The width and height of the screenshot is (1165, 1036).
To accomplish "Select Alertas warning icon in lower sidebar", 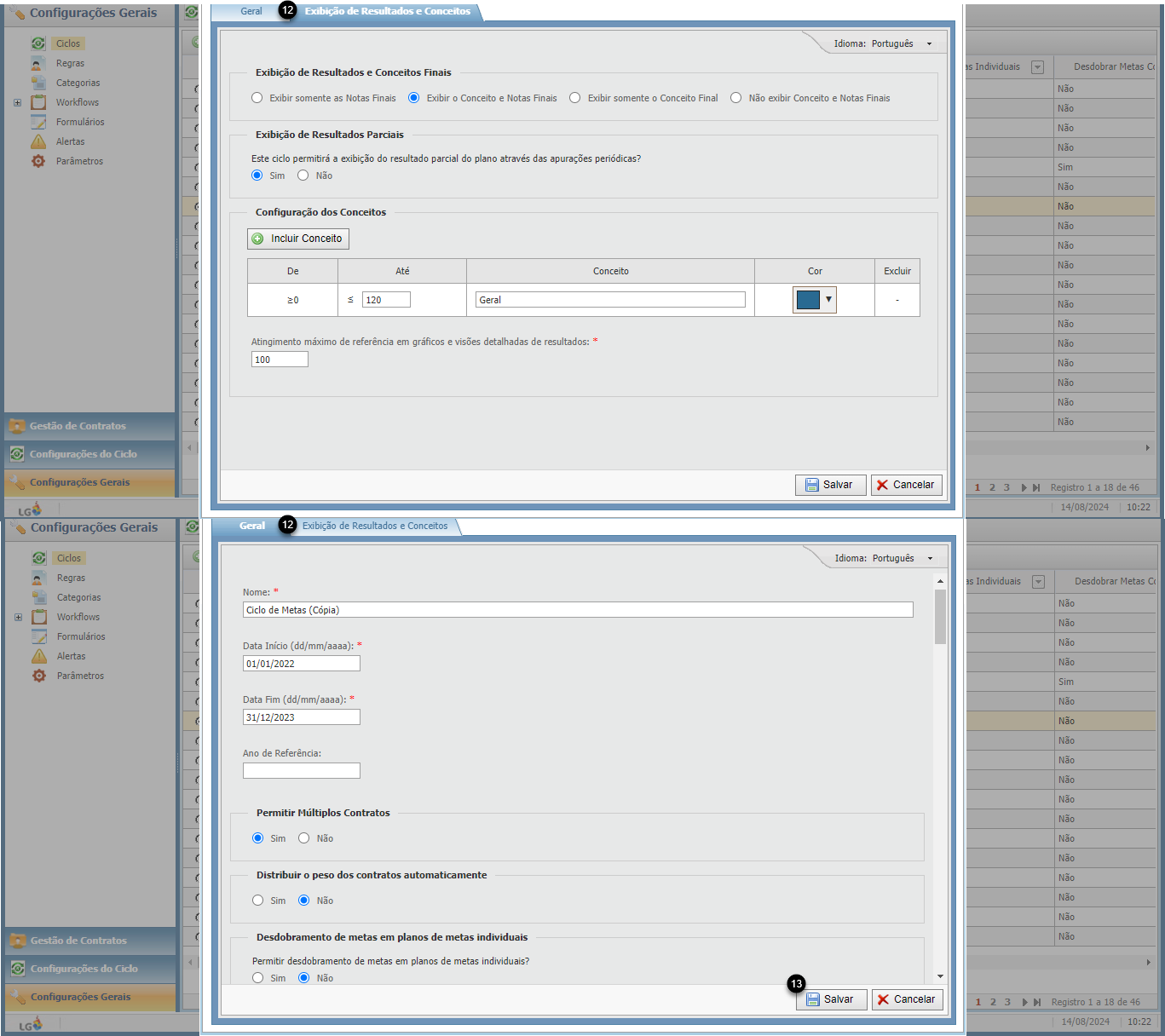I will (x=39, y=656).
